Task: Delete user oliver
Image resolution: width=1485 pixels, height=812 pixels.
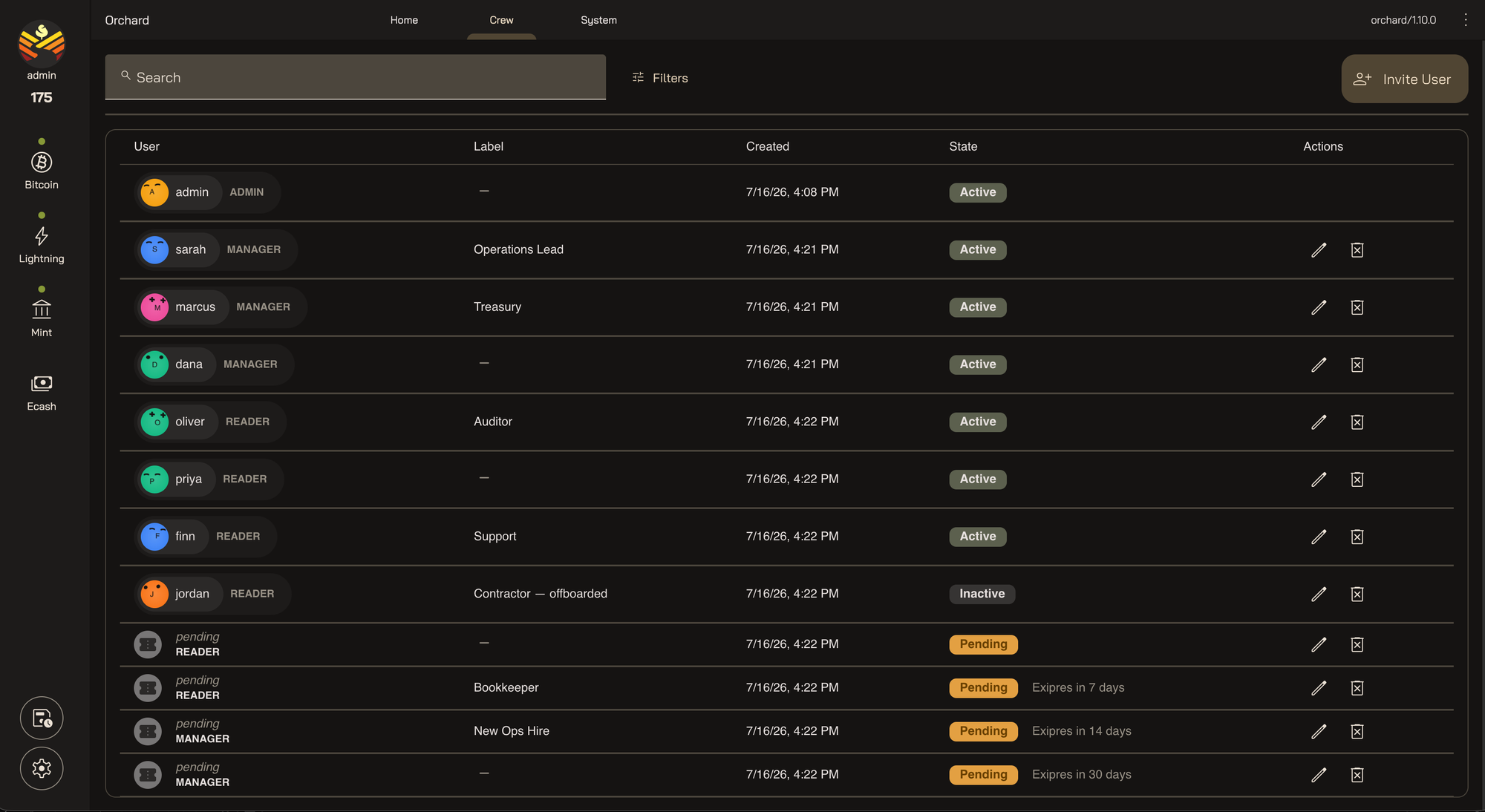Action: (1357, 422)
